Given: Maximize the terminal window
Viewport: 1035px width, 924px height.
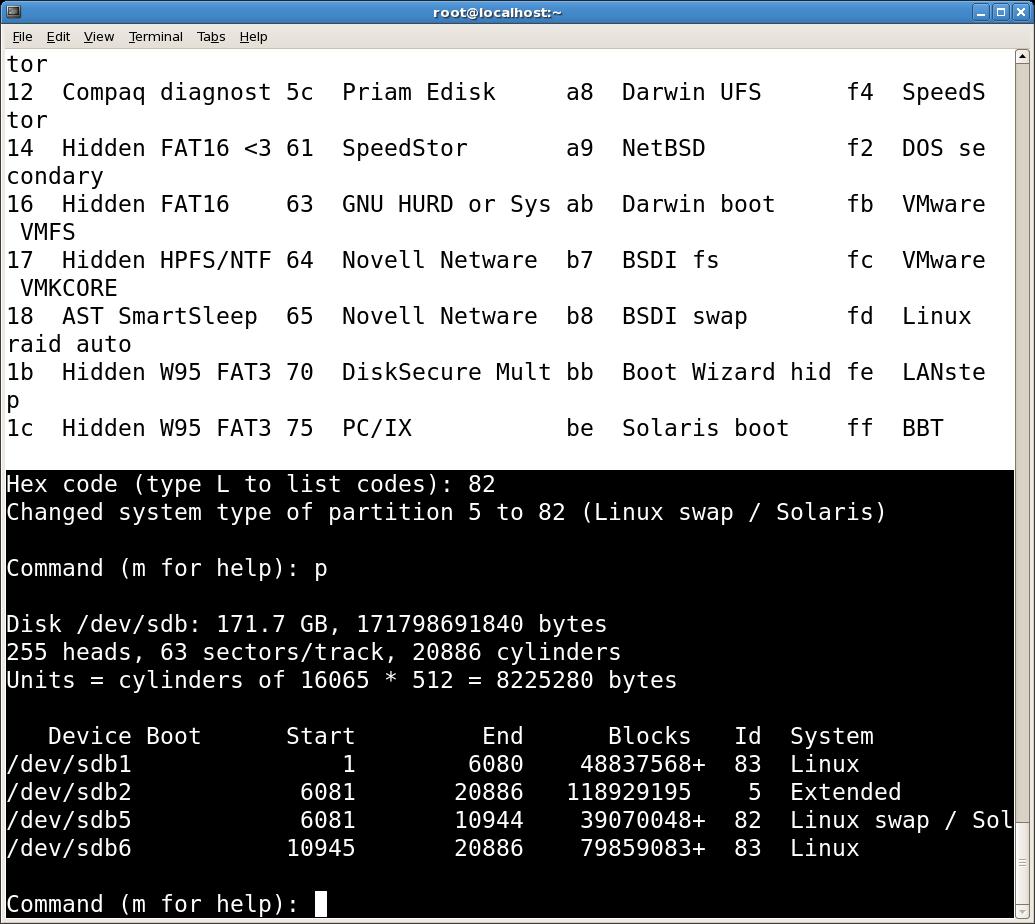Looking at the screenshot, I should 1001,12.
